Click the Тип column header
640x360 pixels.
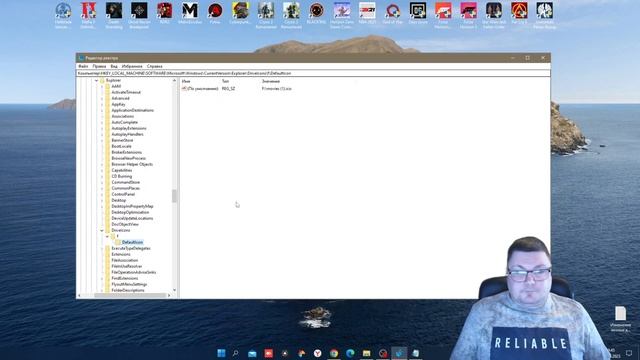click(225, 81)
